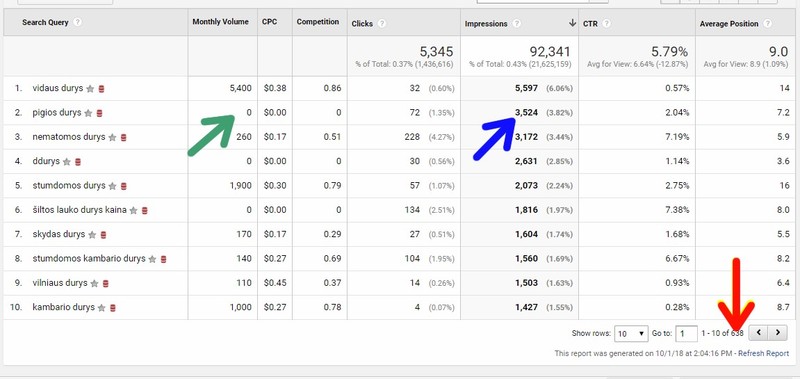This screenshot has width=800, height=379.
Task: Click the star icon next to vidaus durys
Action: point(90,89)
